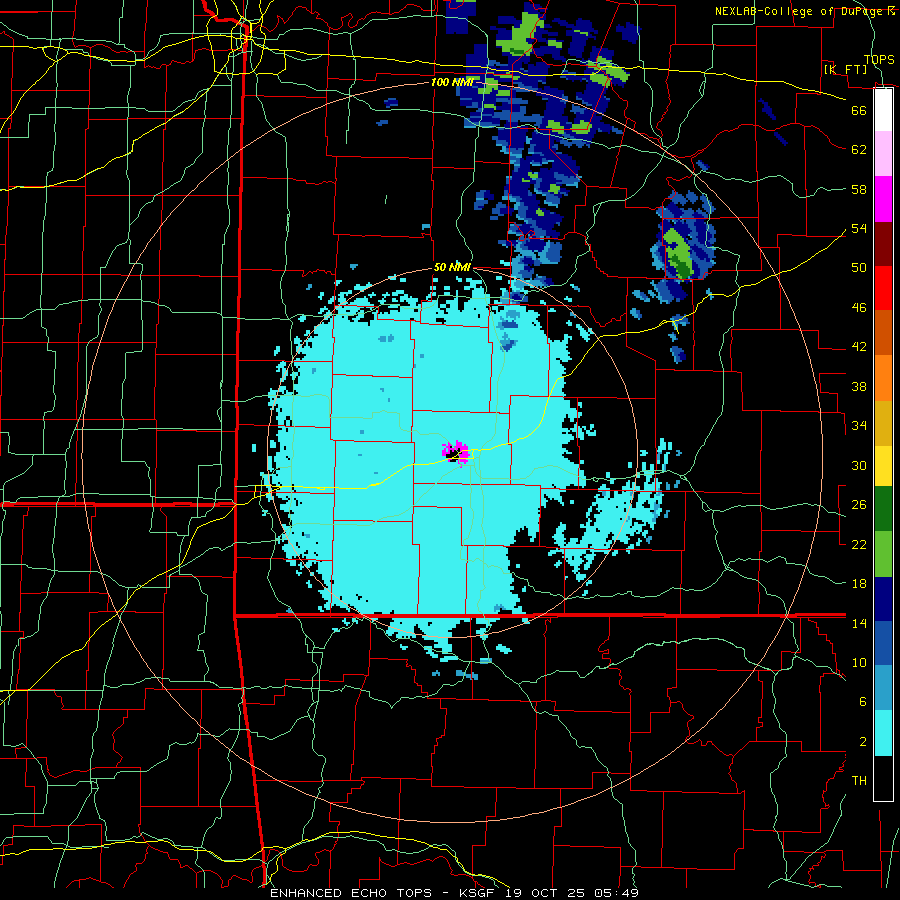Select the magenta legend swatch

click(883, 199)
